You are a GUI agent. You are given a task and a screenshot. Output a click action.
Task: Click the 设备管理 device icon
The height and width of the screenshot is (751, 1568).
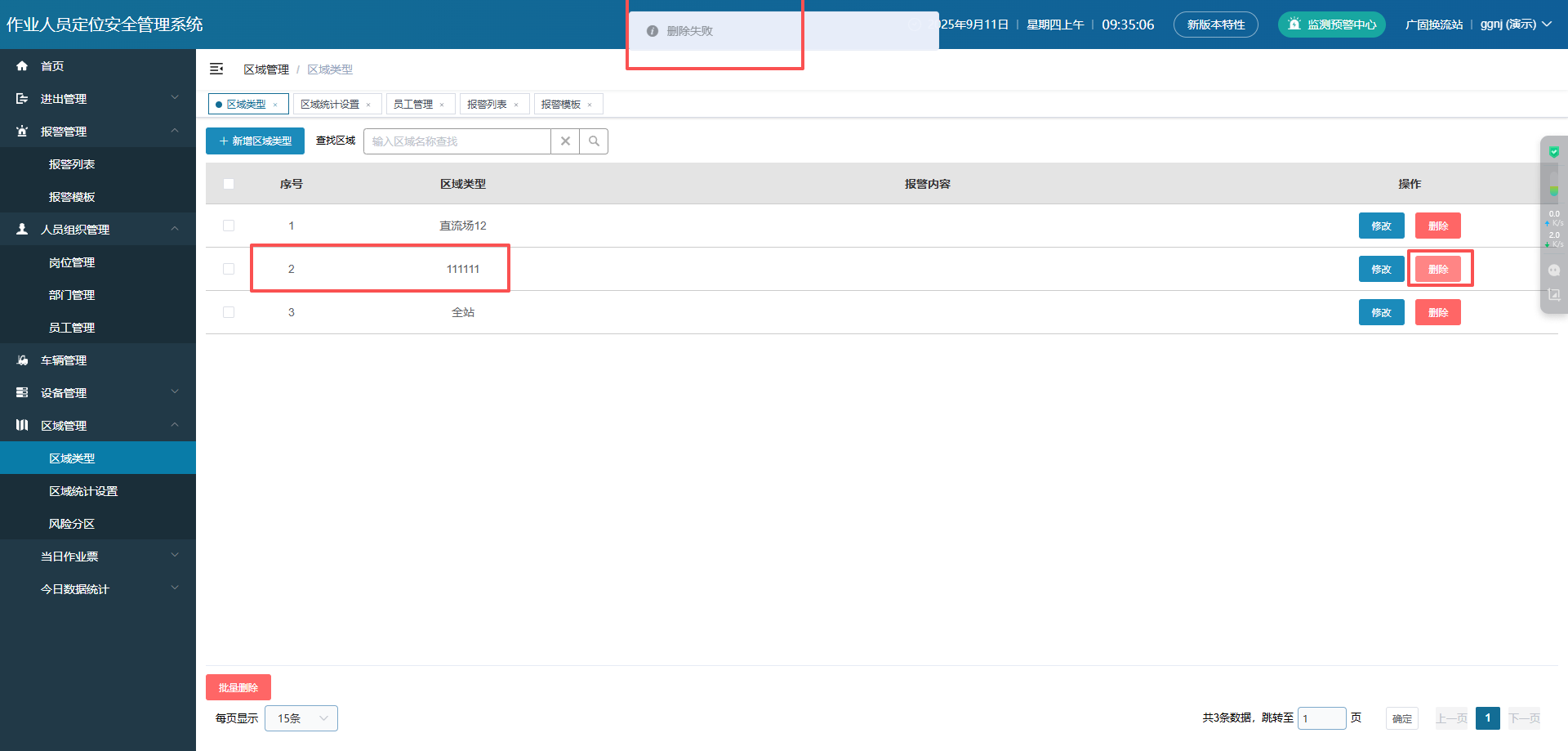22,392
